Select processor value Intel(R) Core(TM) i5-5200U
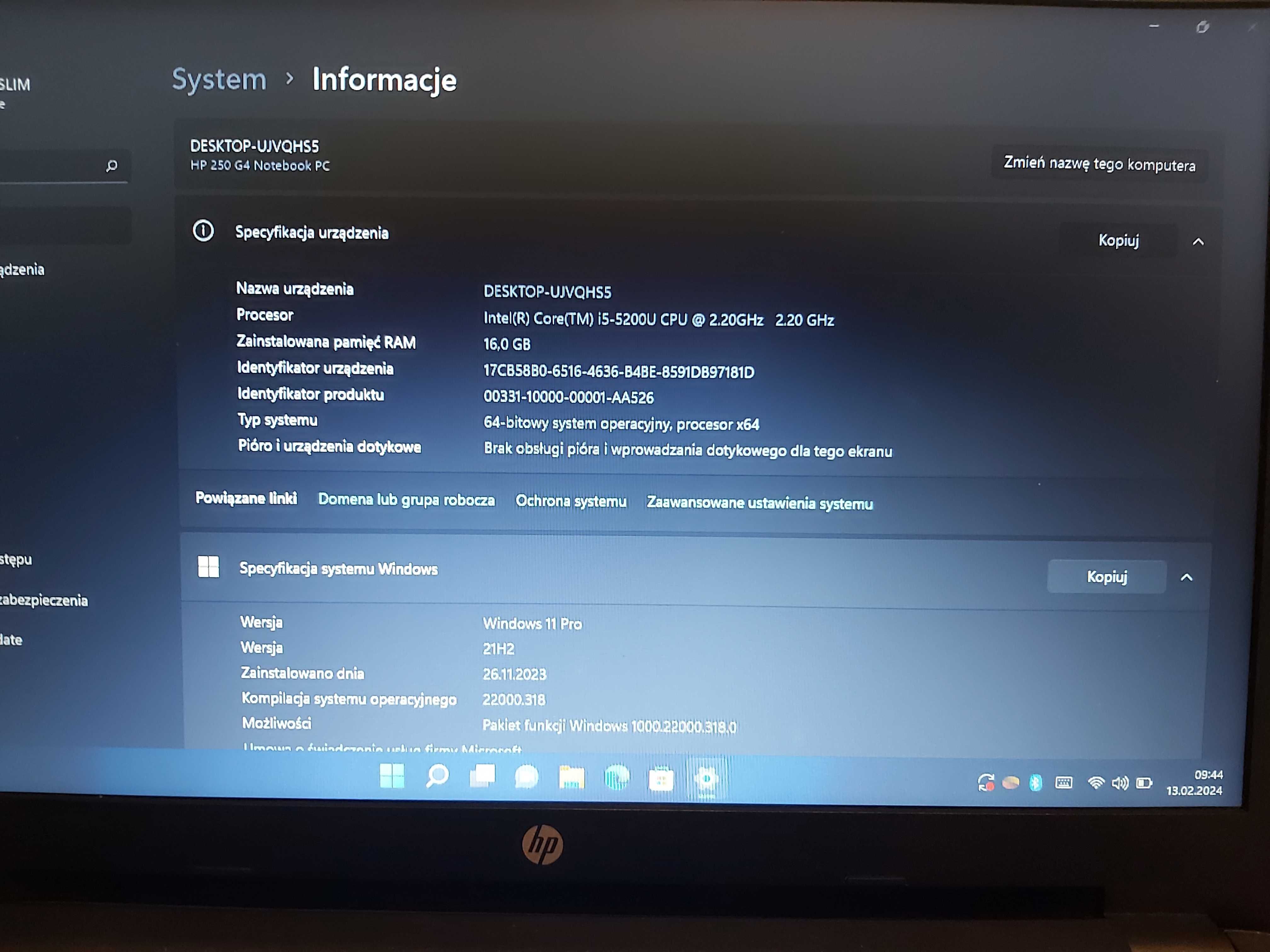This screenshot has height=952, width=1270. [659, 319]
